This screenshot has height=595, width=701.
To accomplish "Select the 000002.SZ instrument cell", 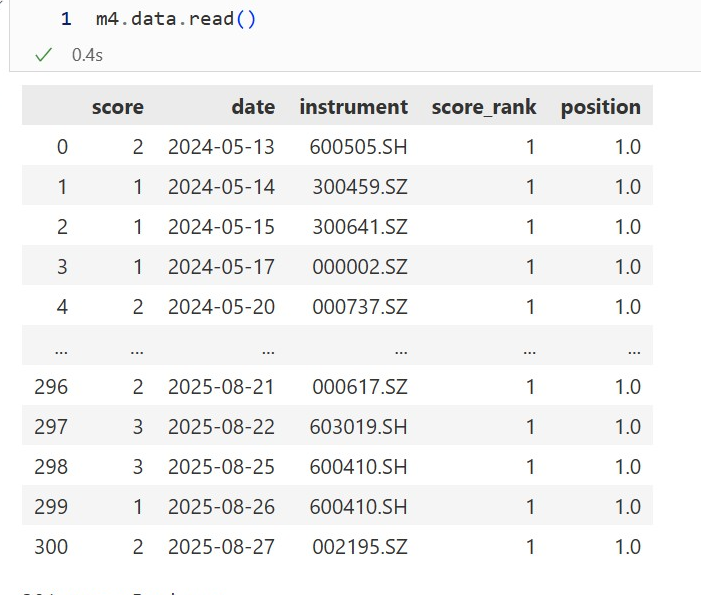I will pos(359,267).
